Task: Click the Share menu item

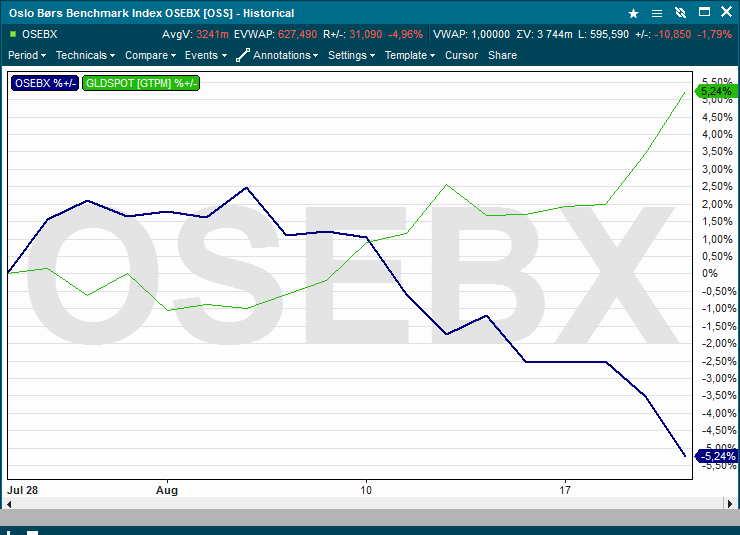Action: click(x=502, y=55)
